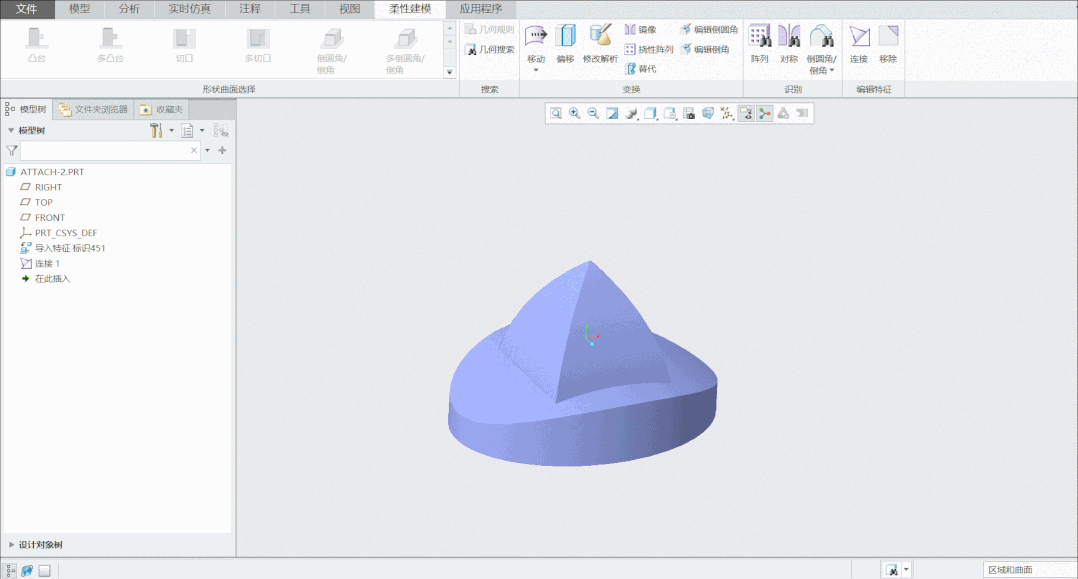Select the 替代 (Substitute) command

(641, 69)
